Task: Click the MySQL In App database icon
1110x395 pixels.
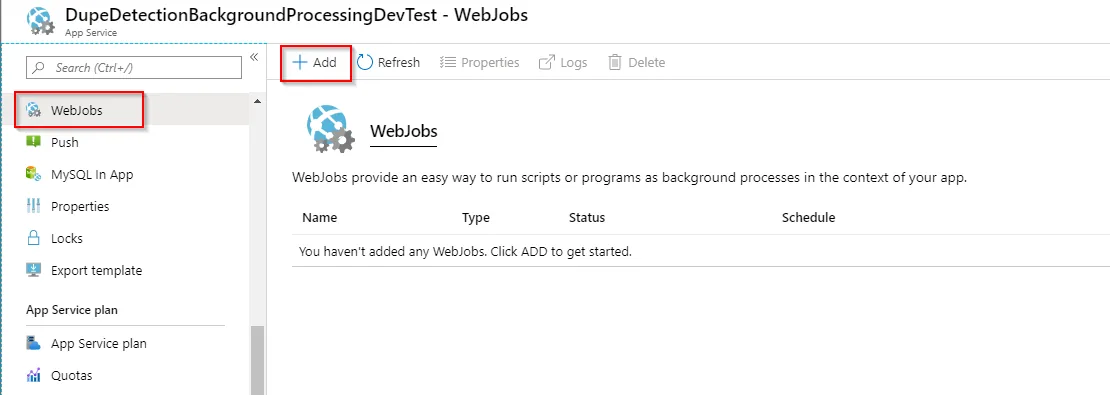Action: coord(33,174)
